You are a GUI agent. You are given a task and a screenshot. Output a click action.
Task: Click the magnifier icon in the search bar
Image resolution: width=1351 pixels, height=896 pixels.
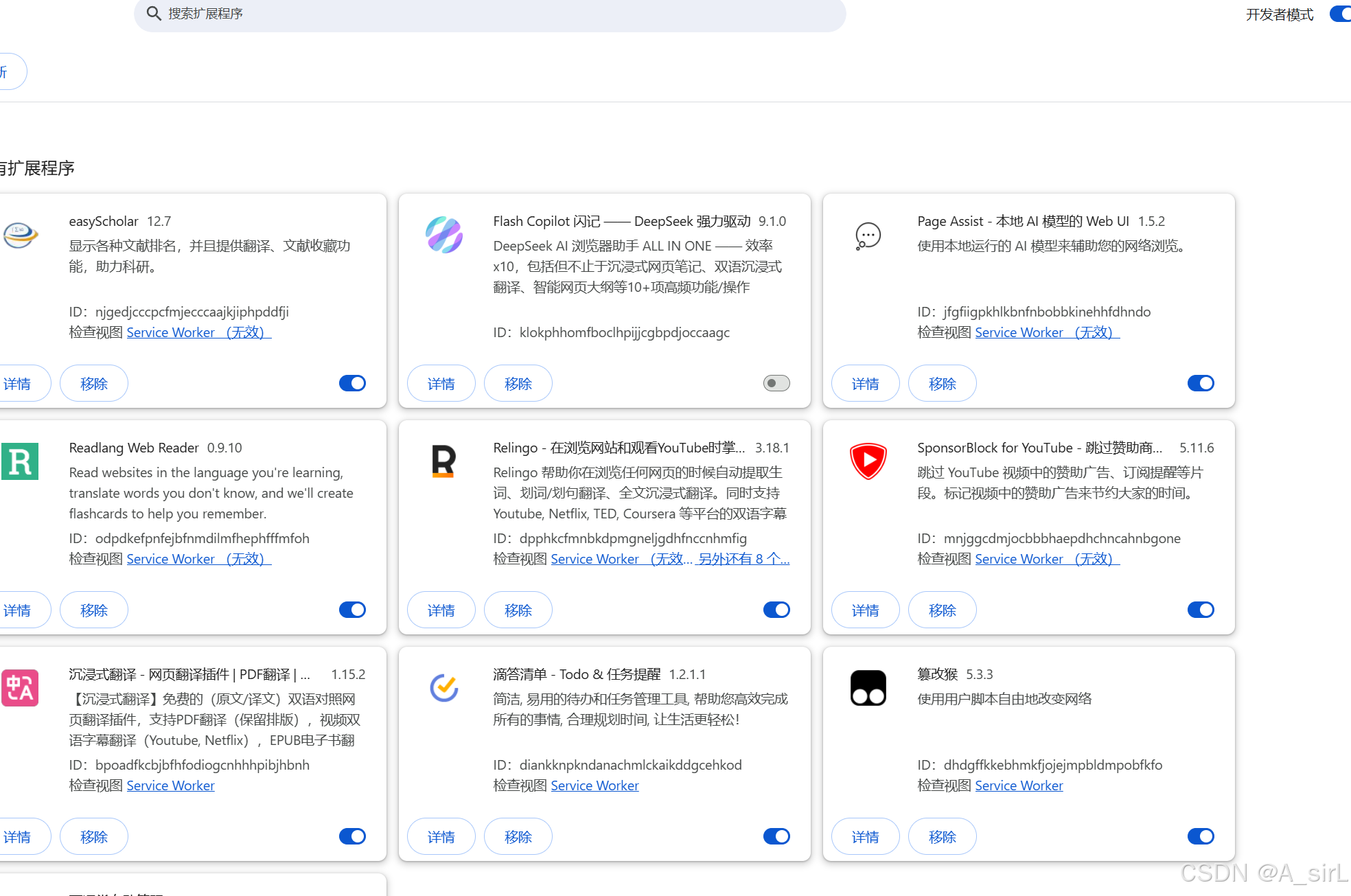point(154,14)
